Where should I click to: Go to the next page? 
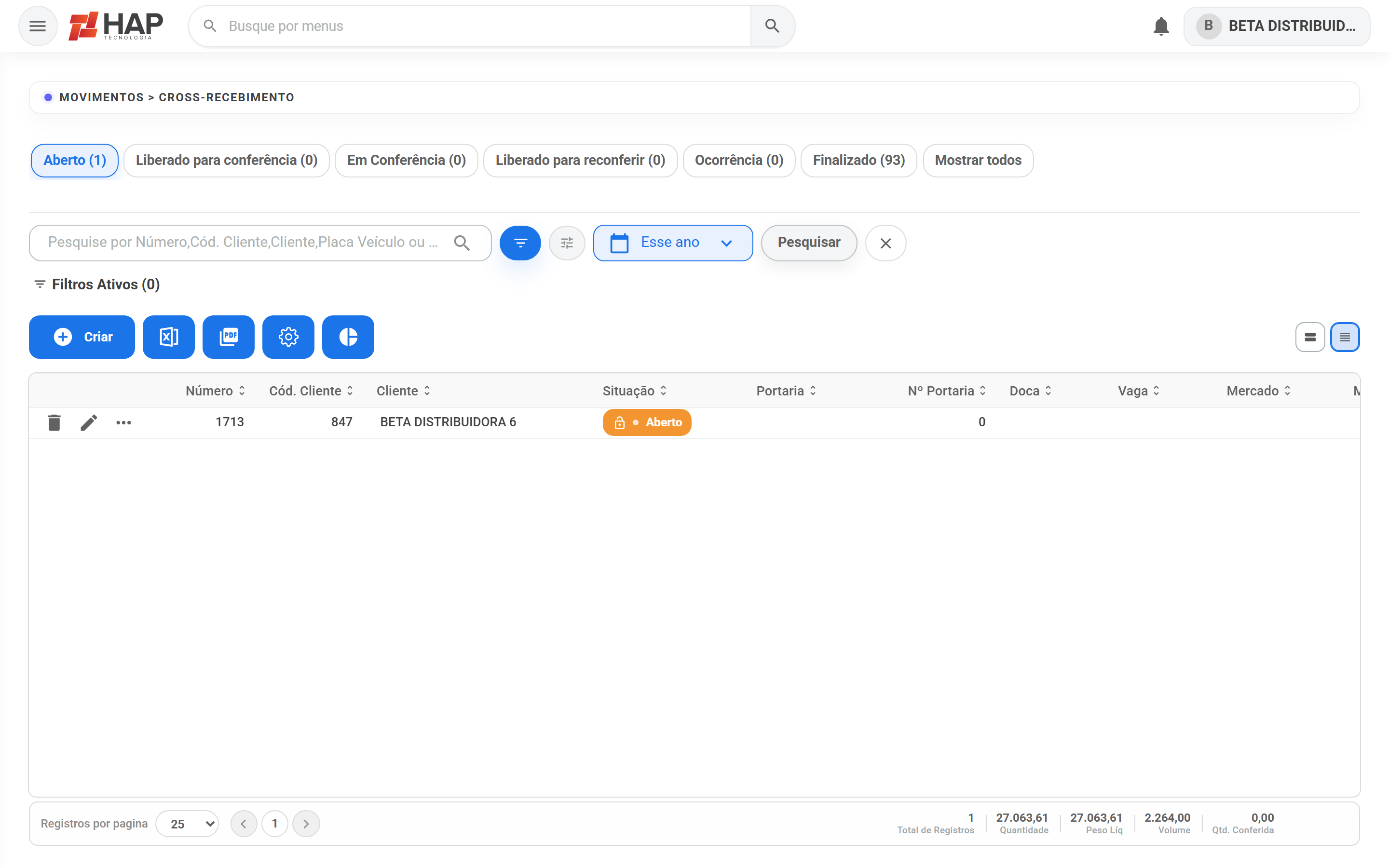pos(306,824)
